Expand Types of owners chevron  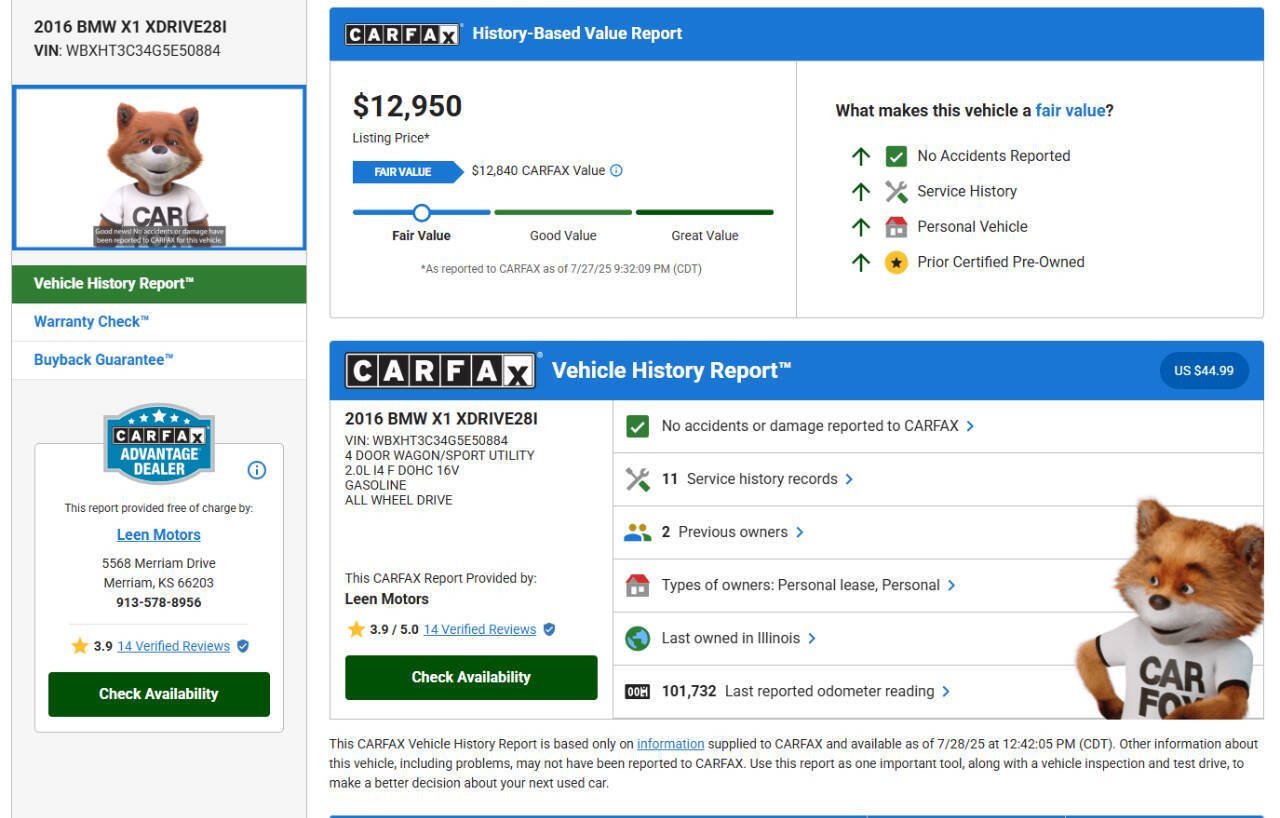tap(951, 585)
